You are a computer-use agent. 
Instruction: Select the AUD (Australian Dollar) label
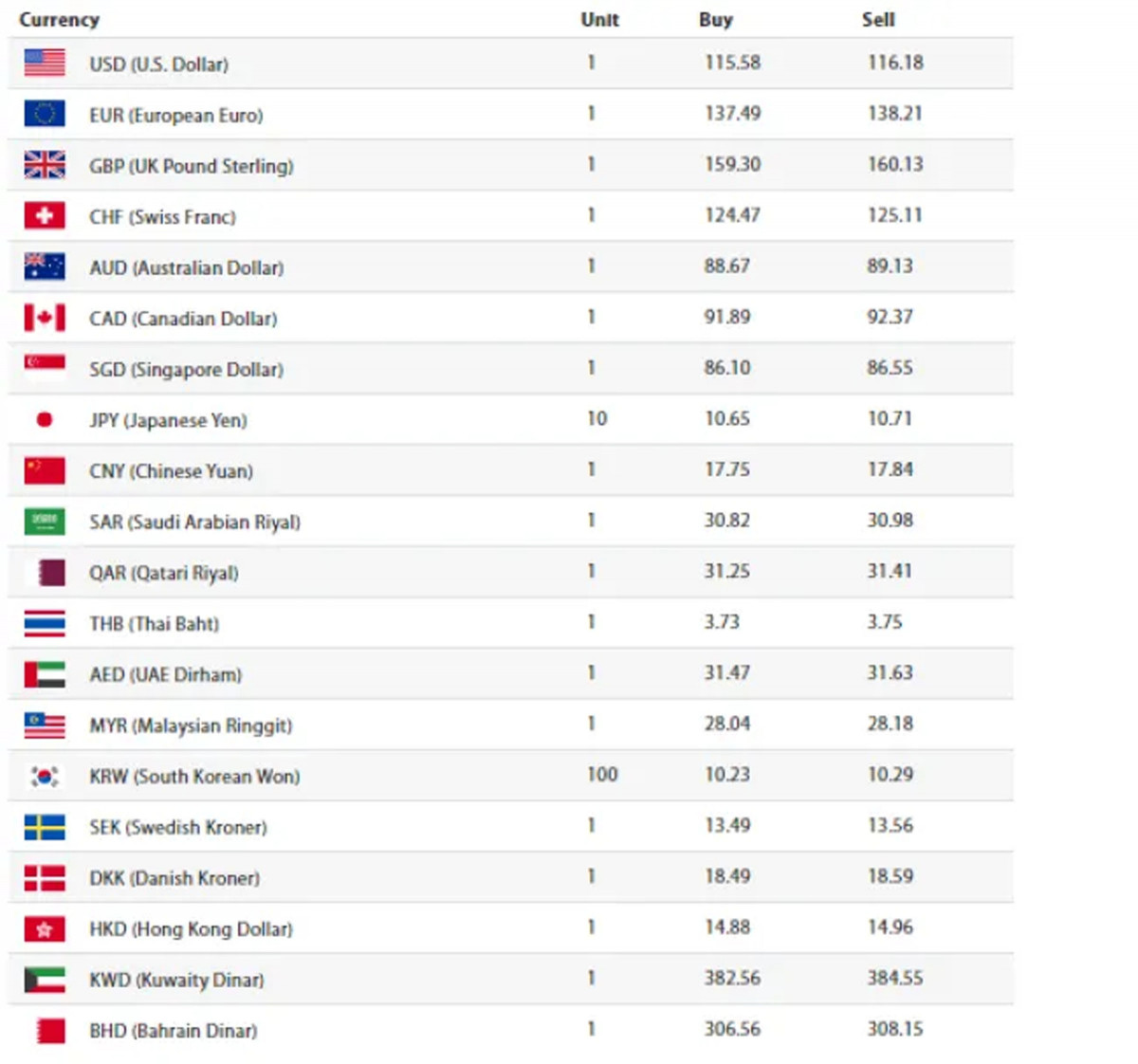187,267
